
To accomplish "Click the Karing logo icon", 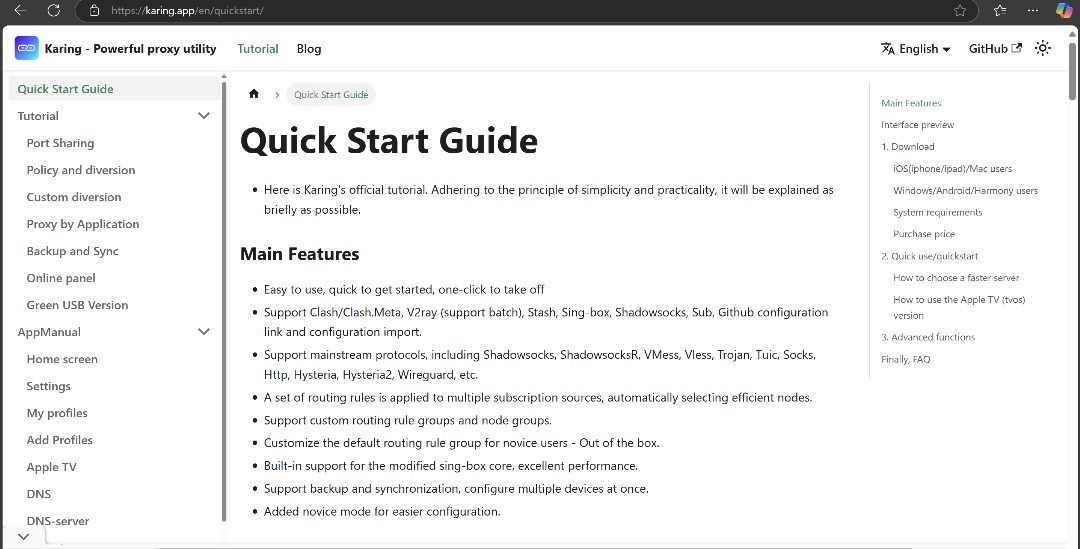I will (26, 48).
